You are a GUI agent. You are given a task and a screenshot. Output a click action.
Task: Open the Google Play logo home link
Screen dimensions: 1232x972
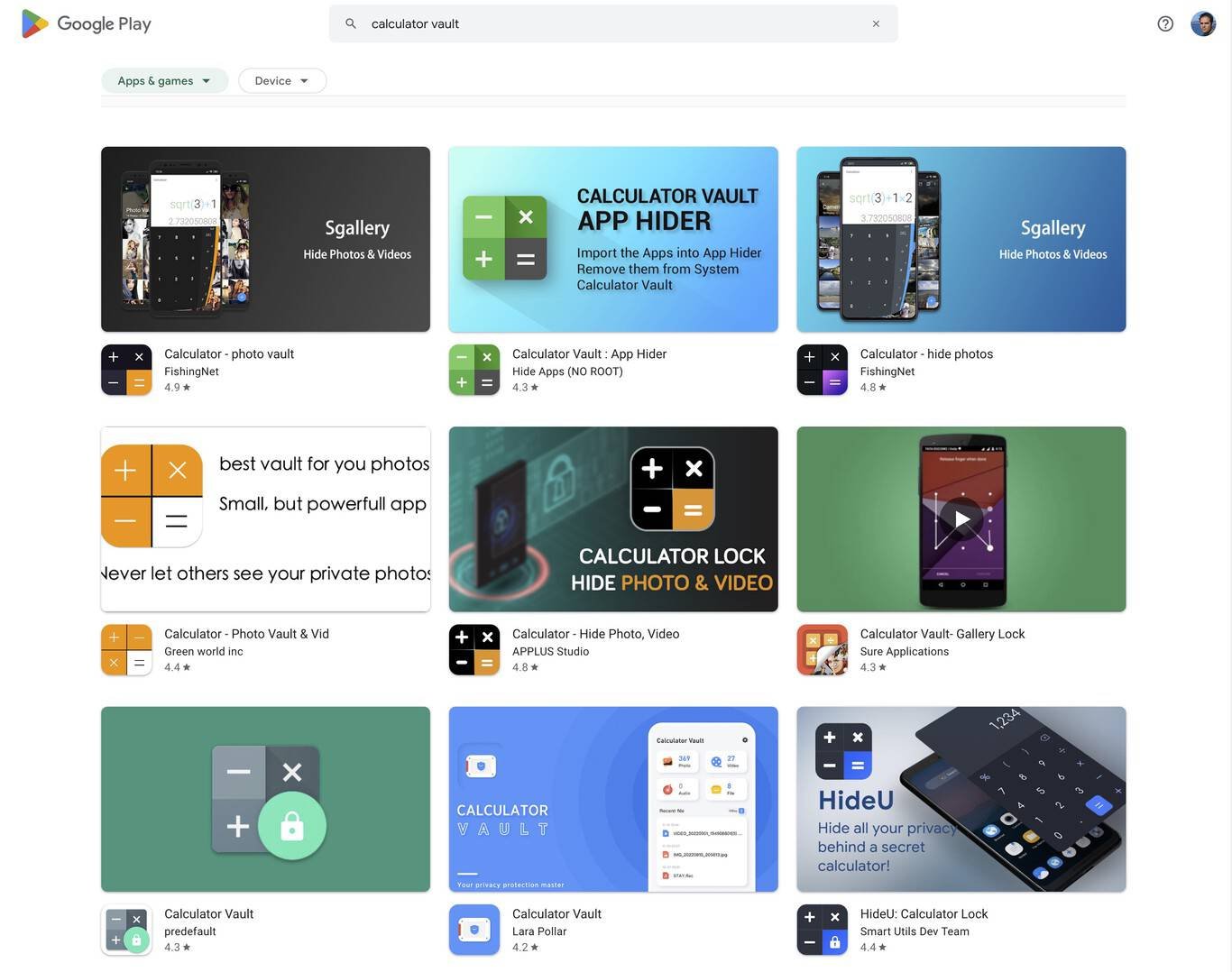pyautogui.click(x=86, y=23)
